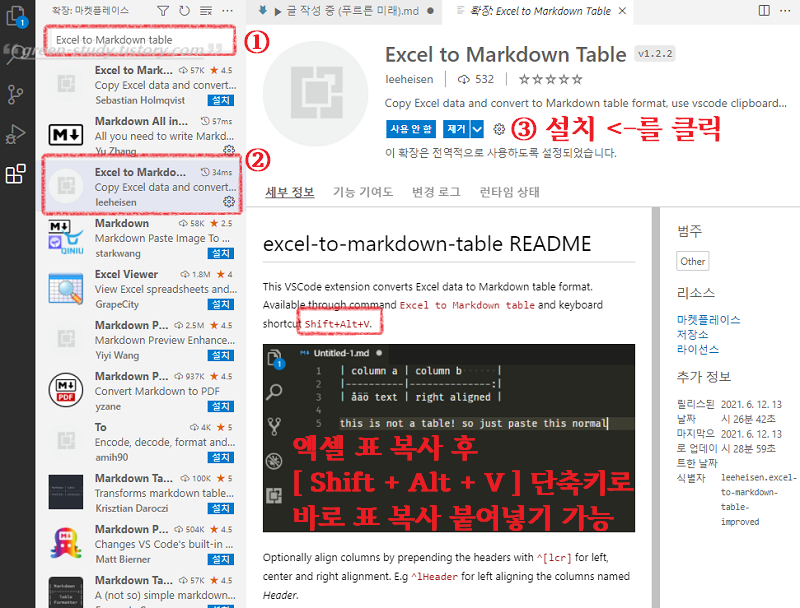Install the Markdown Paste Image extension by starkwang
Image resolution: width=800 pixels, height=608 pixels.
pos(221,254)
